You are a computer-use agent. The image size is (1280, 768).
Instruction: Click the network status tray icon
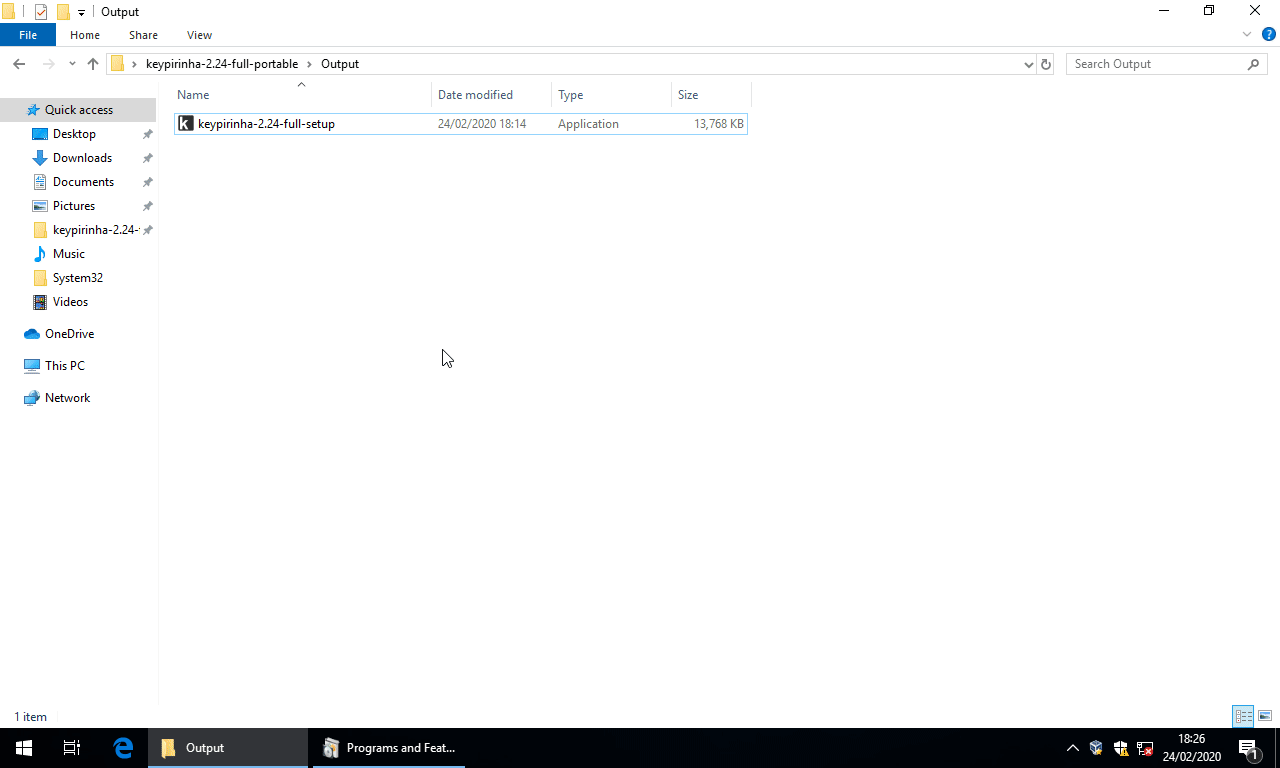[x=1145, y=748]
